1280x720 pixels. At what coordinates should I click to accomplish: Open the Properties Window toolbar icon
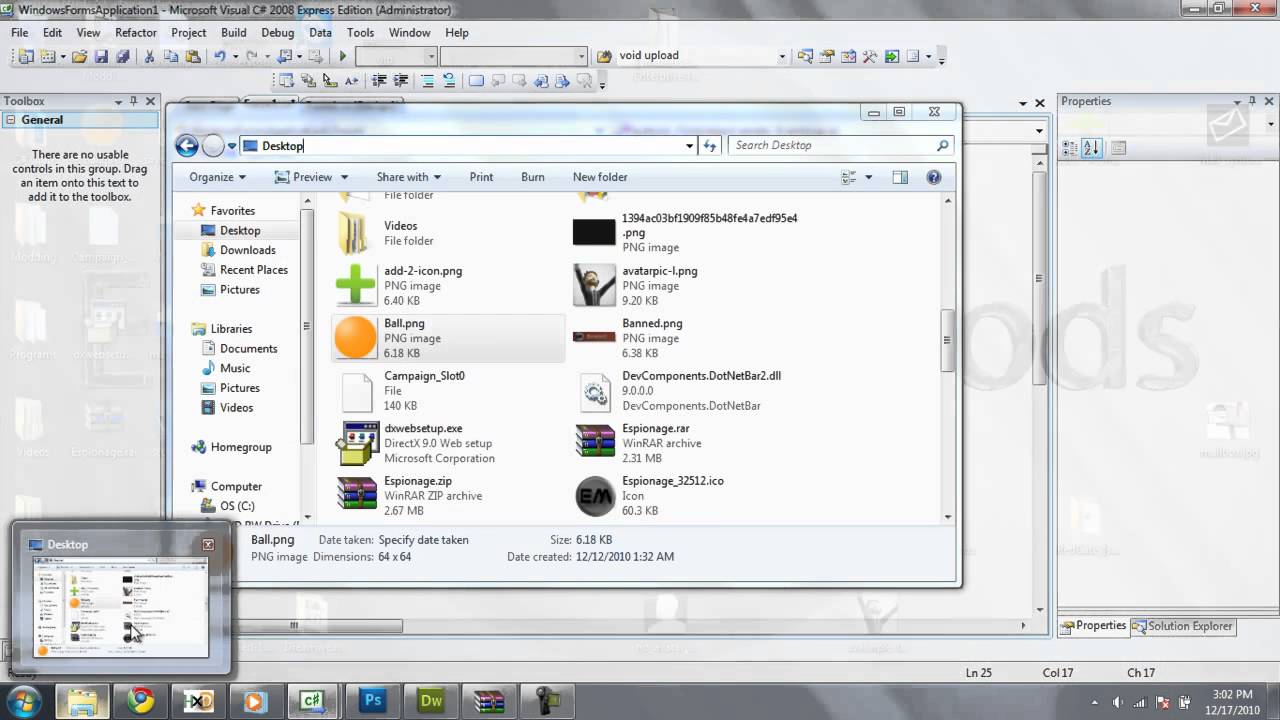(826, 57)
